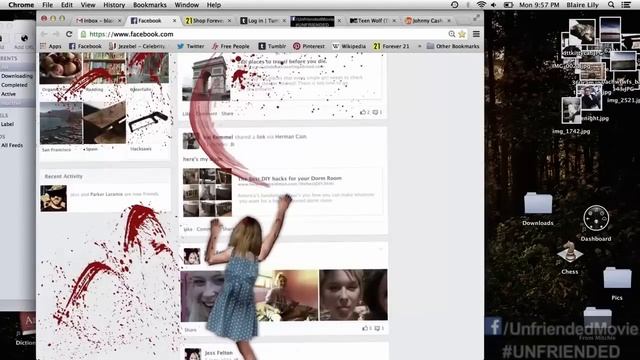Open the Apps bookmarks shortcut
Image resolution: width=640 pixels, height=360 pixels.
pyautogui.click(x=51, y=46)
